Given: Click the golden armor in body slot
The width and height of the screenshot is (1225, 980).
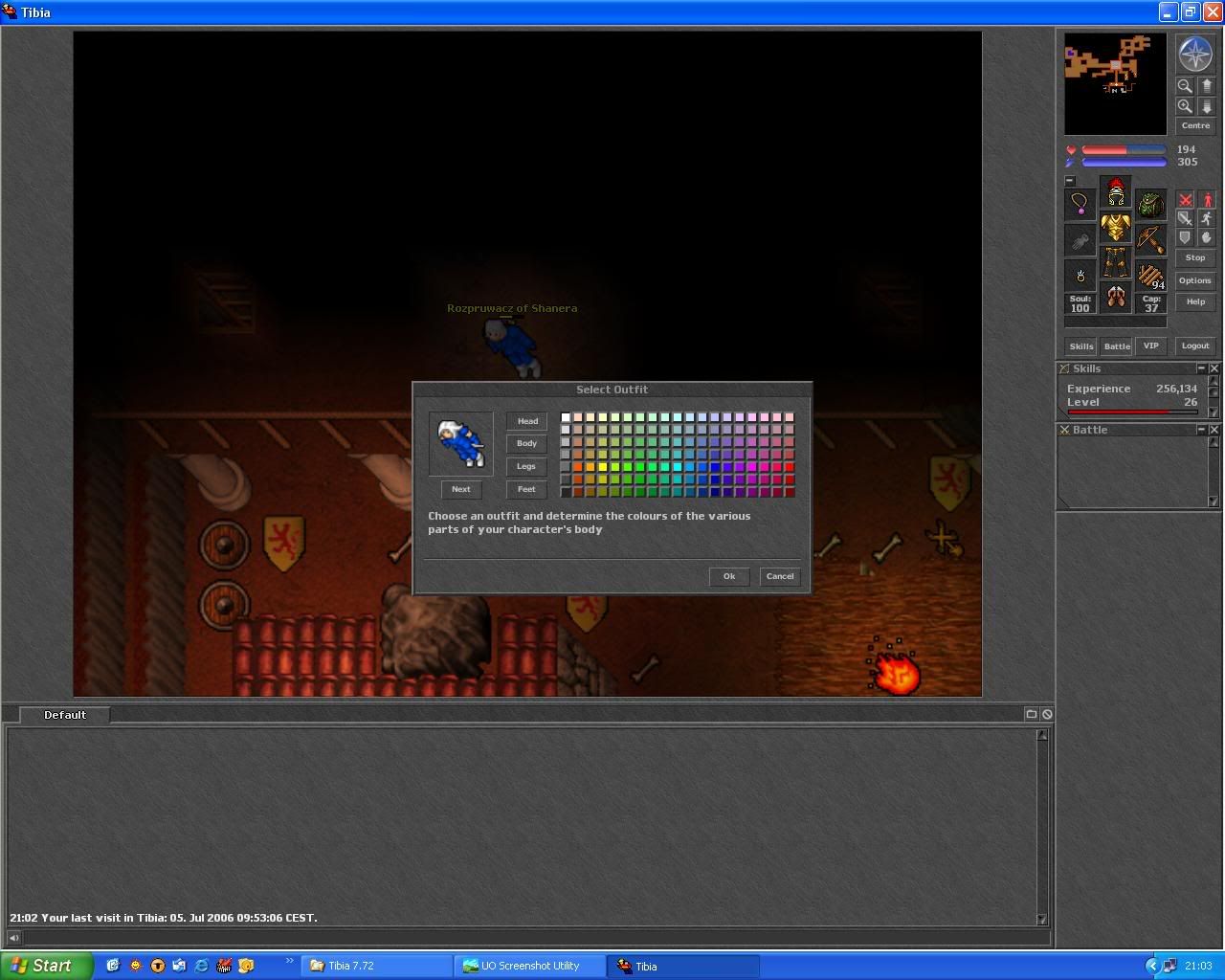Looking at the screenshot, I should coord(1116,227).
